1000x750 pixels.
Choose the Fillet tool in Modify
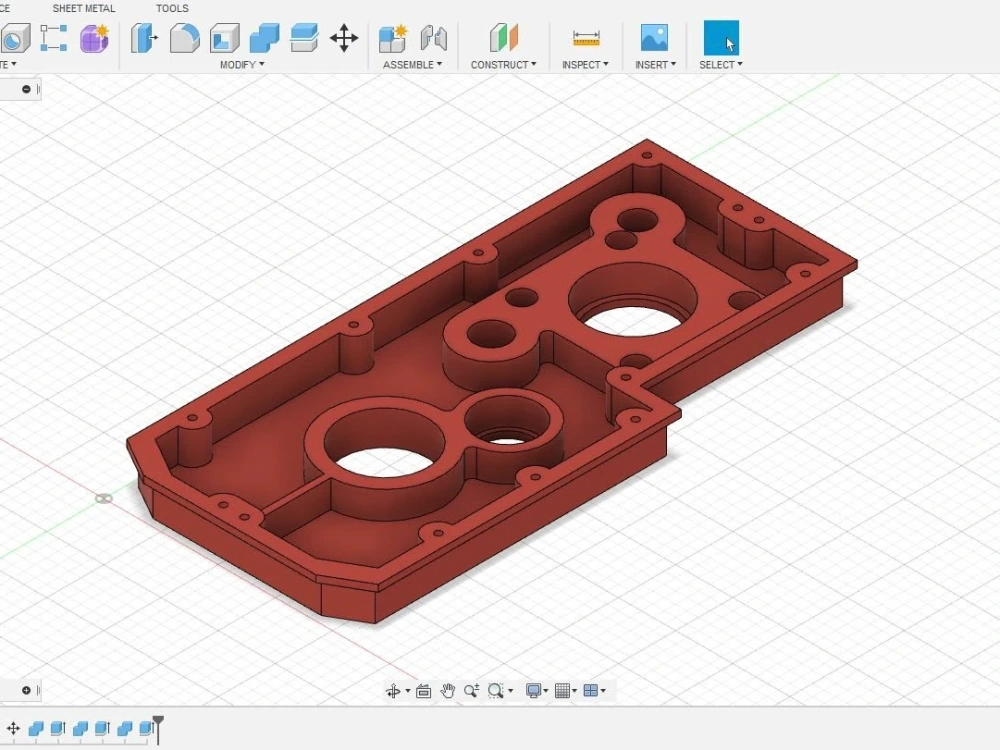click(184, 38)
